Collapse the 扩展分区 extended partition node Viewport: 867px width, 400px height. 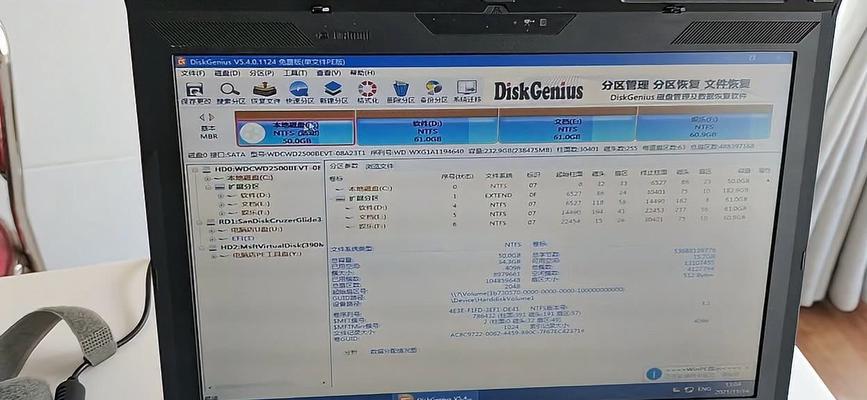click(208, 187)
